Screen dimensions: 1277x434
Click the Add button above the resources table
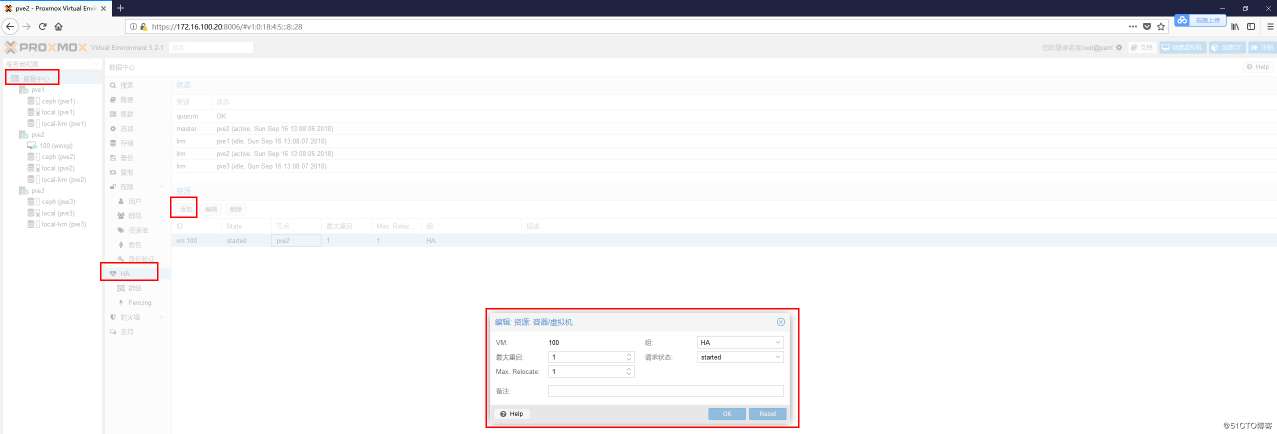(x=186, y=209)
